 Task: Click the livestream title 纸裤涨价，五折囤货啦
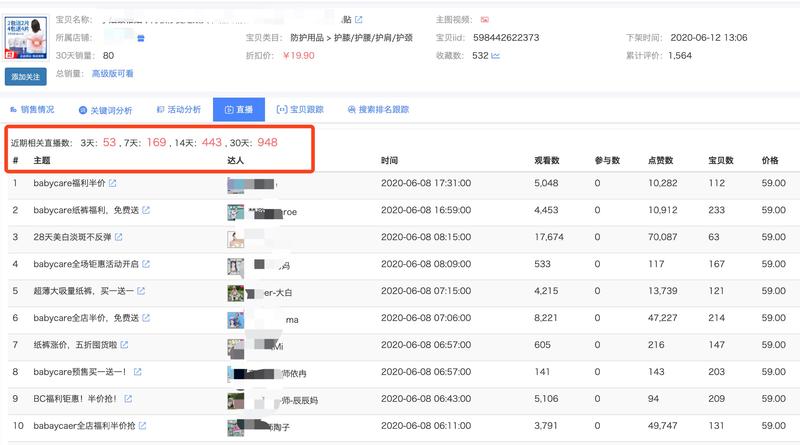coord(76,345)
